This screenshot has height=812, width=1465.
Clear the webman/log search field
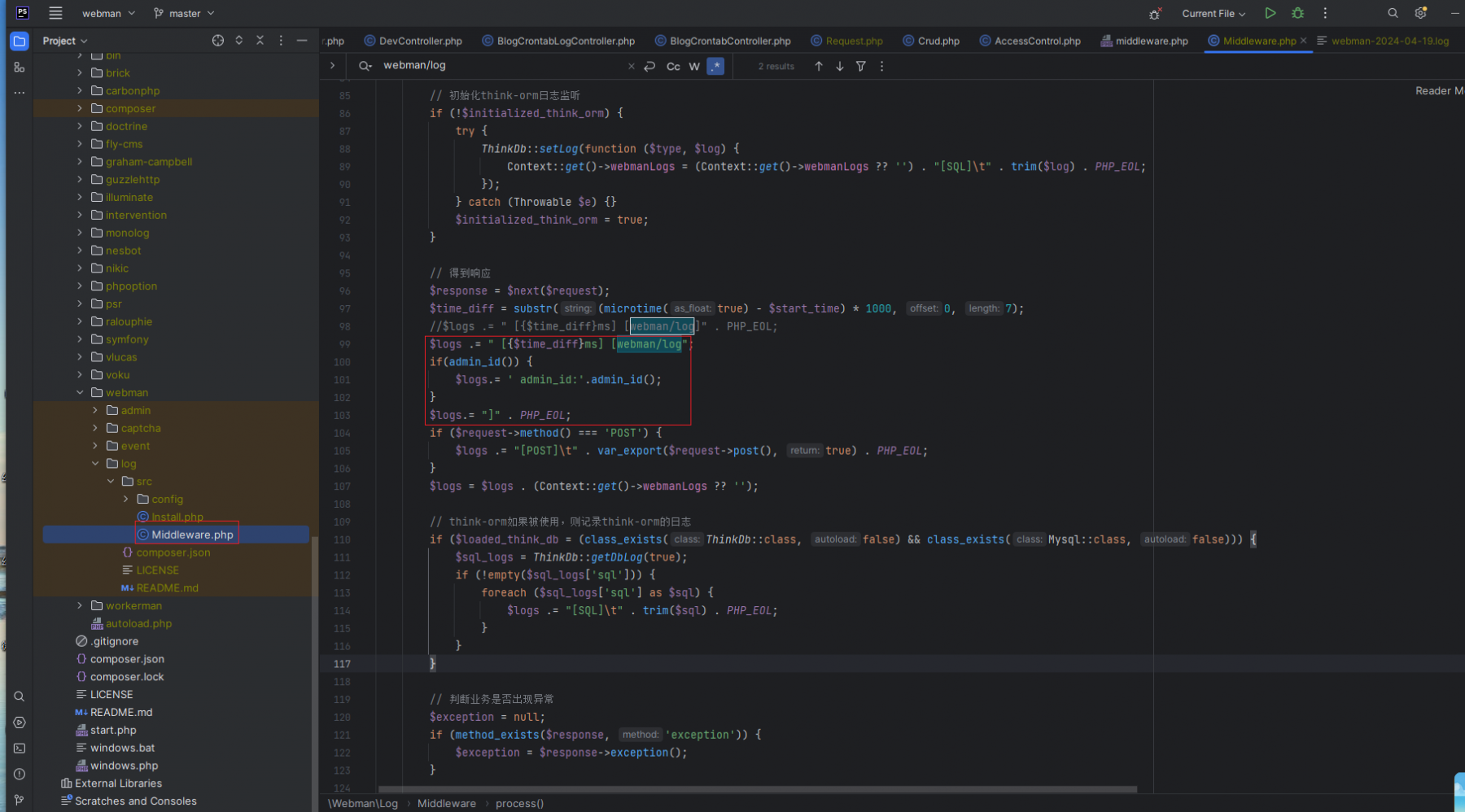[x=631, y=66]
